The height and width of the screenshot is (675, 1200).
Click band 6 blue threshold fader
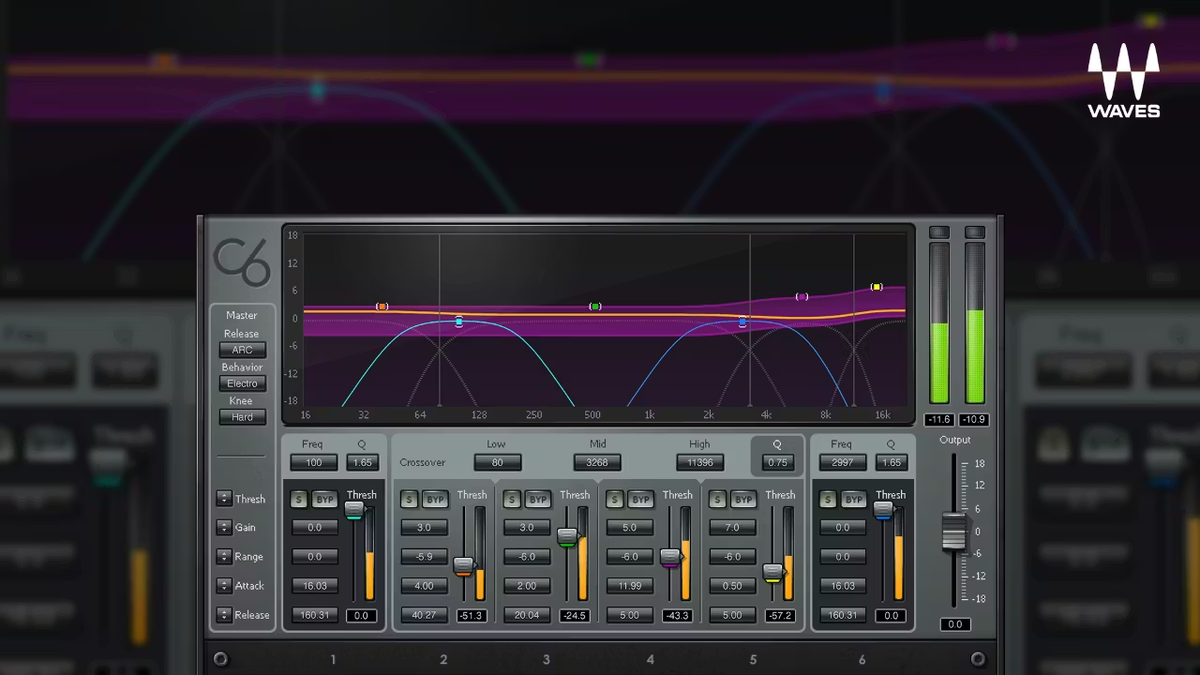[x=883, y=510]
